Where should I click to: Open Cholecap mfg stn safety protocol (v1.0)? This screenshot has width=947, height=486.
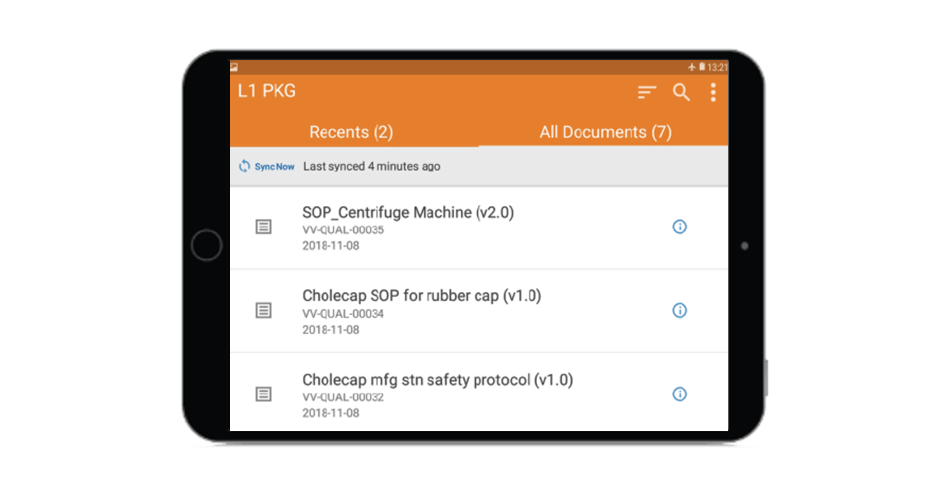pyautogui.click(x=437, y=380)
